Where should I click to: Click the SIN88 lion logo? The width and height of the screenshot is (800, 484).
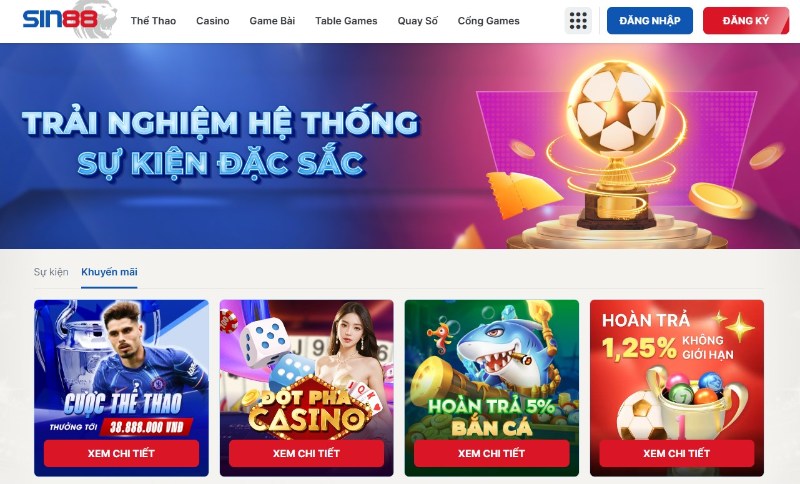coord(69,19)
